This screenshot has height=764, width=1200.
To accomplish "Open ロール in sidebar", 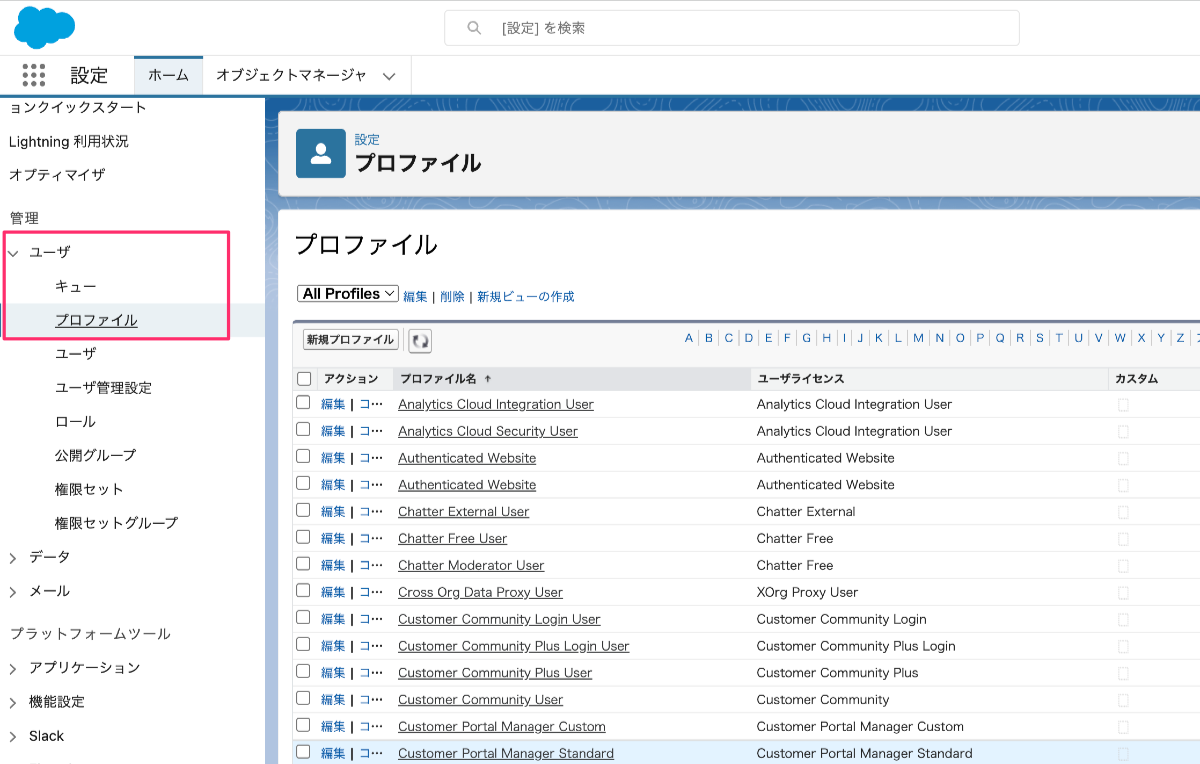I will click(x=76, y=421).
